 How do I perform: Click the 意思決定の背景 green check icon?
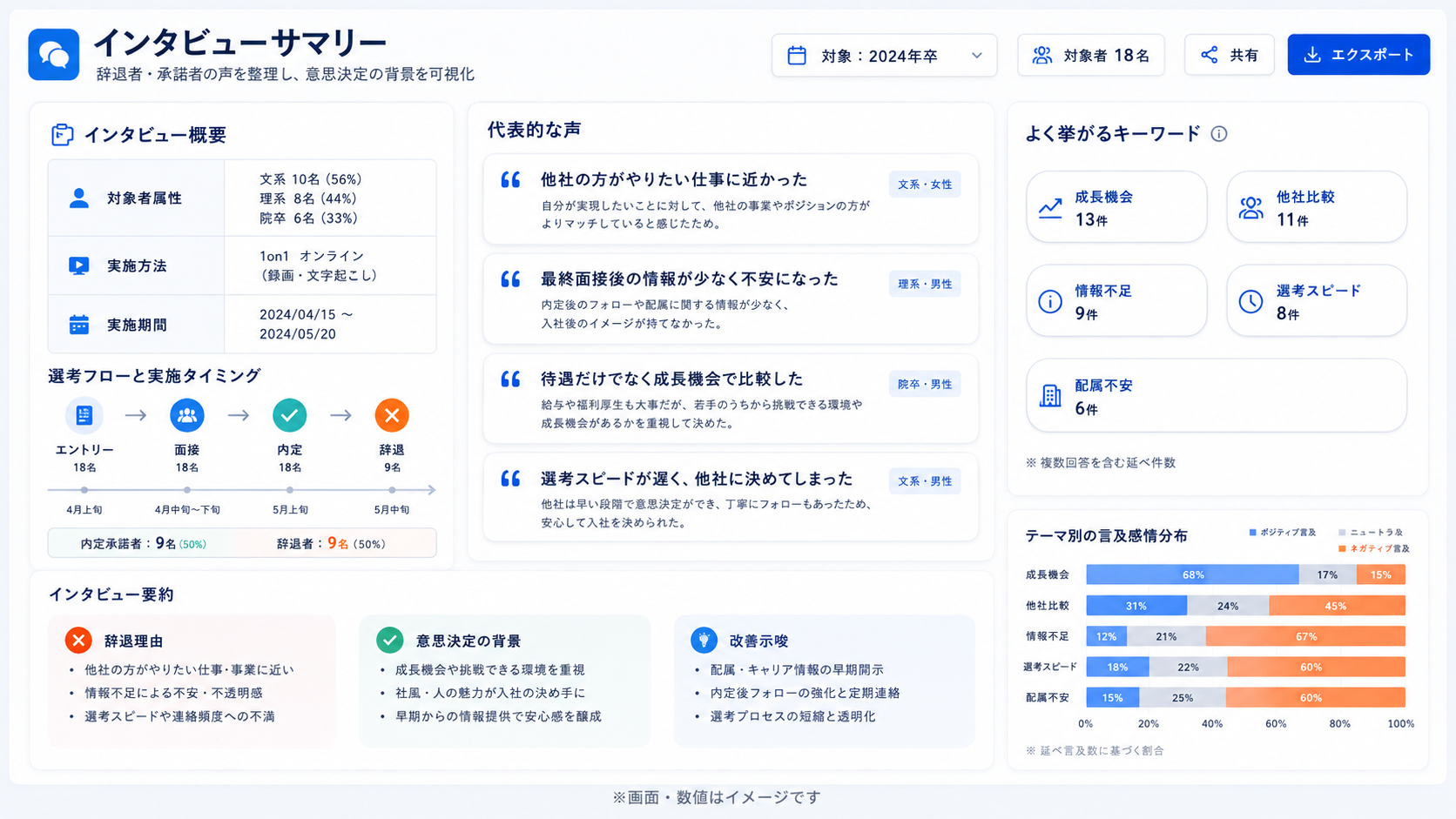389,641
